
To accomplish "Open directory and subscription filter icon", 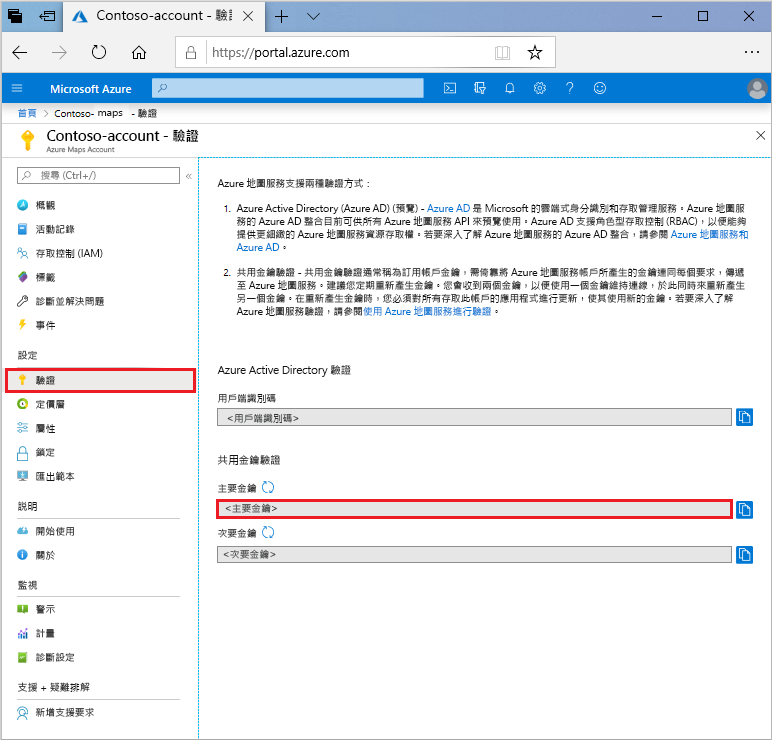I will point(480,88).
